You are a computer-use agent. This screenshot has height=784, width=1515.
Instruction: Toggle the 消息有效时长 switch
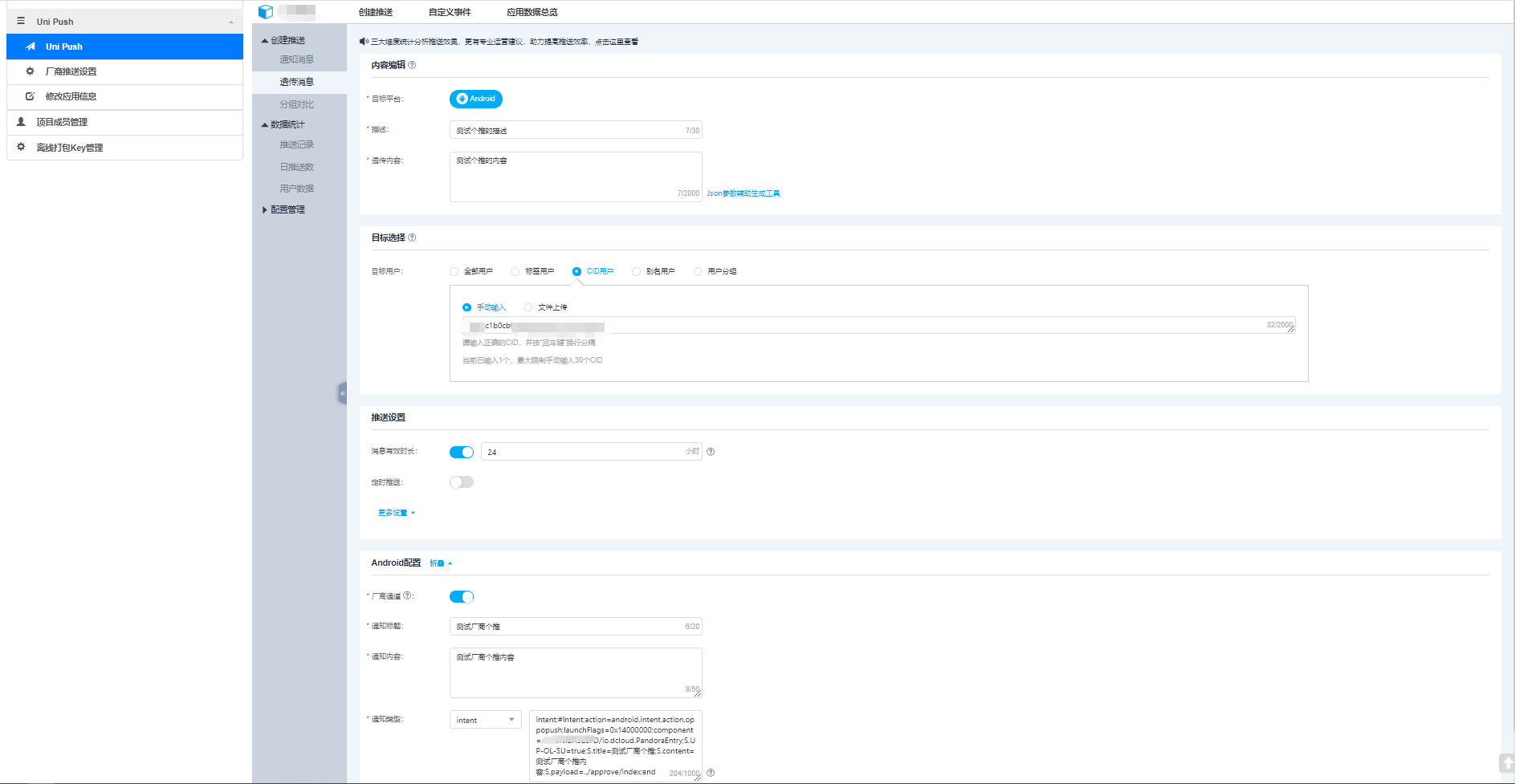[462, 452]
